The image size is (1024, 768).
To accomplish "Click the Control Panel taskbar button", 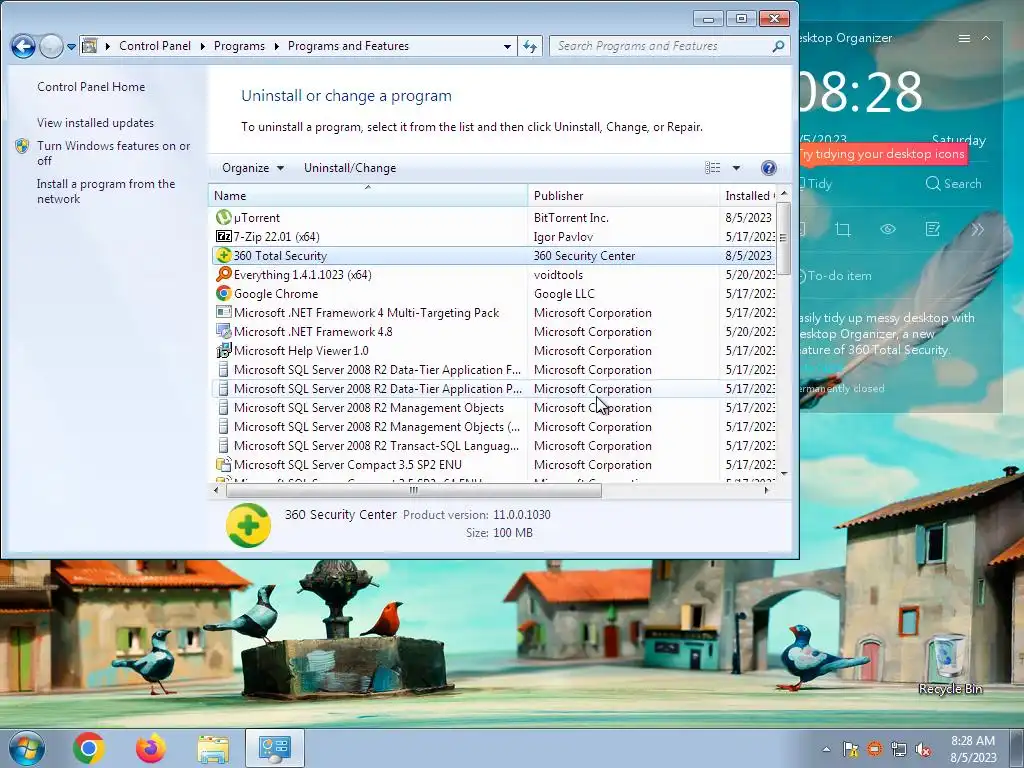I will point(274,748).
